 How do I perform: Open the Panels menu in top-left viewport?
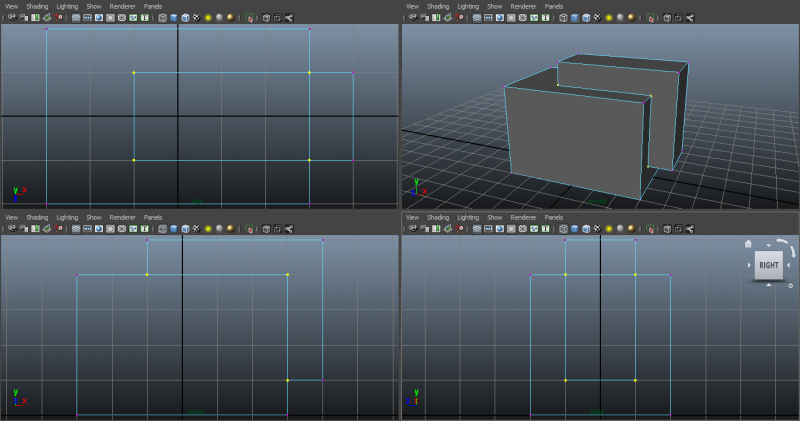[x=152, y=6]
